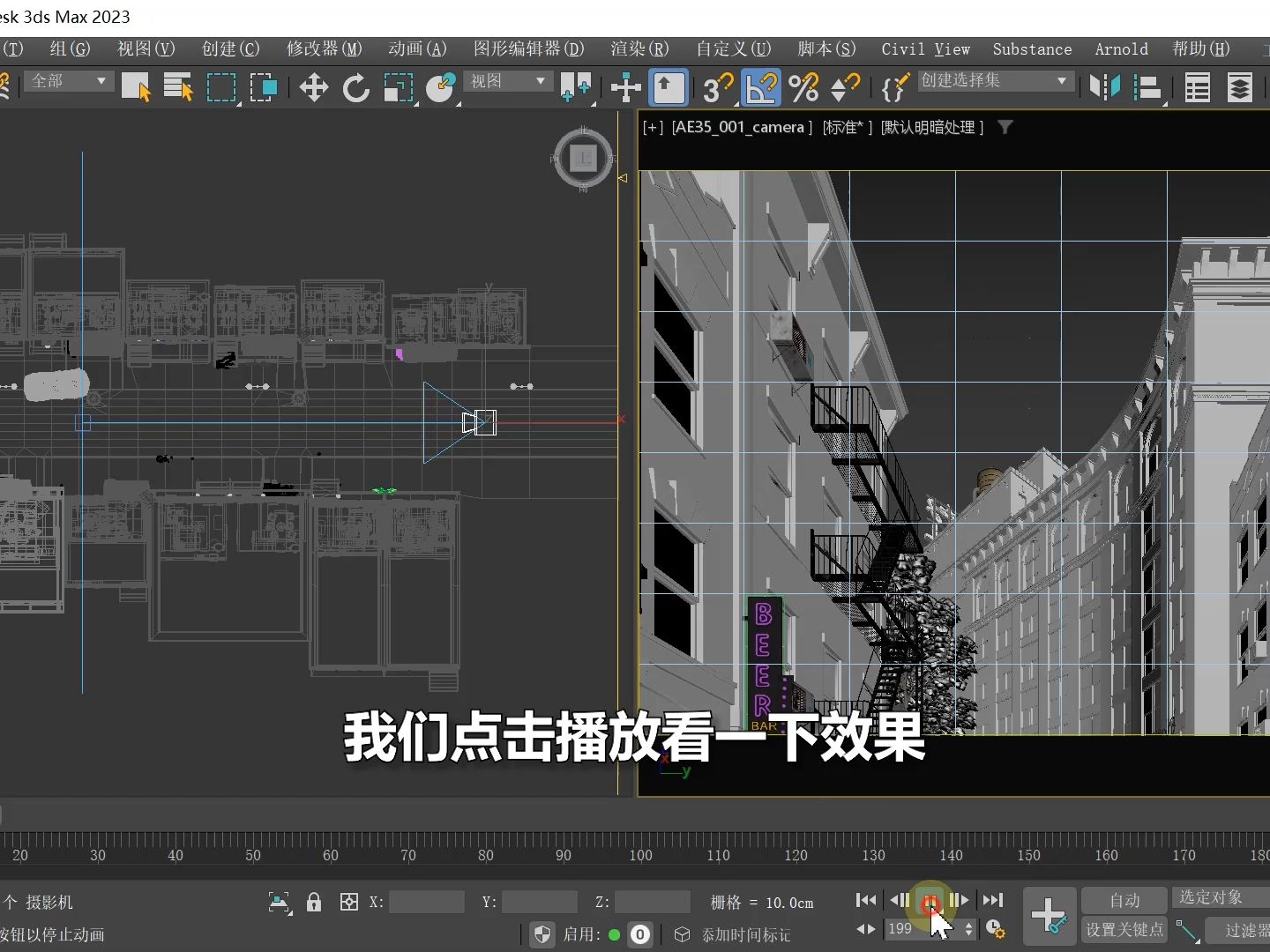
Task: Disable Angle Snap toggle
Action: [x=760, y=87]
